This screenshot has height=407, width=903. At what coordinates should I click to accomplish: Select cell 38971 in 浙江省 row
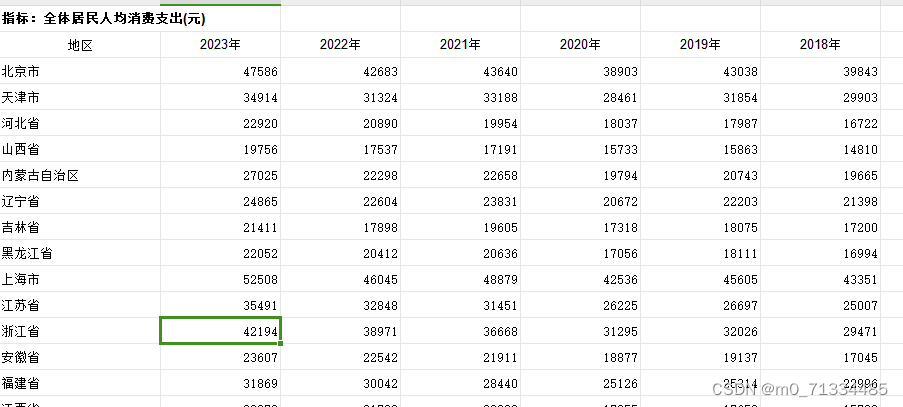click(340, 331)
